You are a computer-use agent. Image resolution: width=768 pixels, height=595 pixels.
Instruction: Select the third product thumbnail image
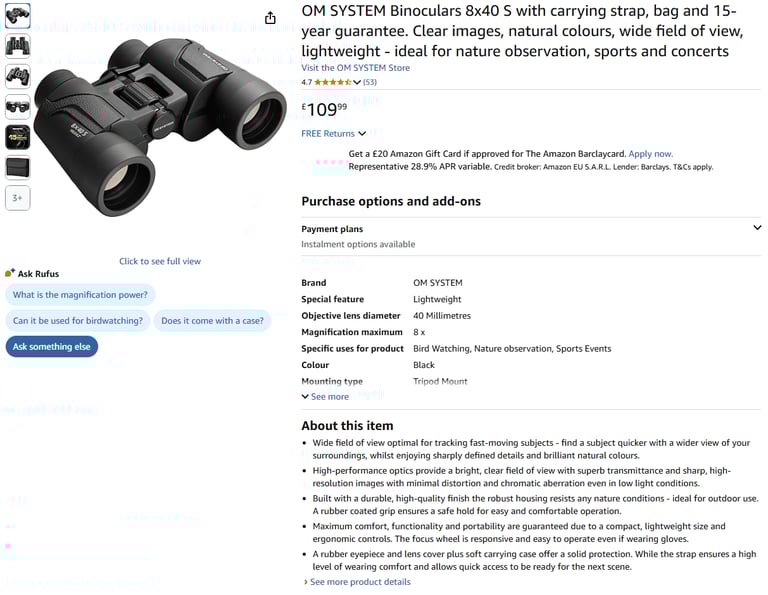point(18,76)
